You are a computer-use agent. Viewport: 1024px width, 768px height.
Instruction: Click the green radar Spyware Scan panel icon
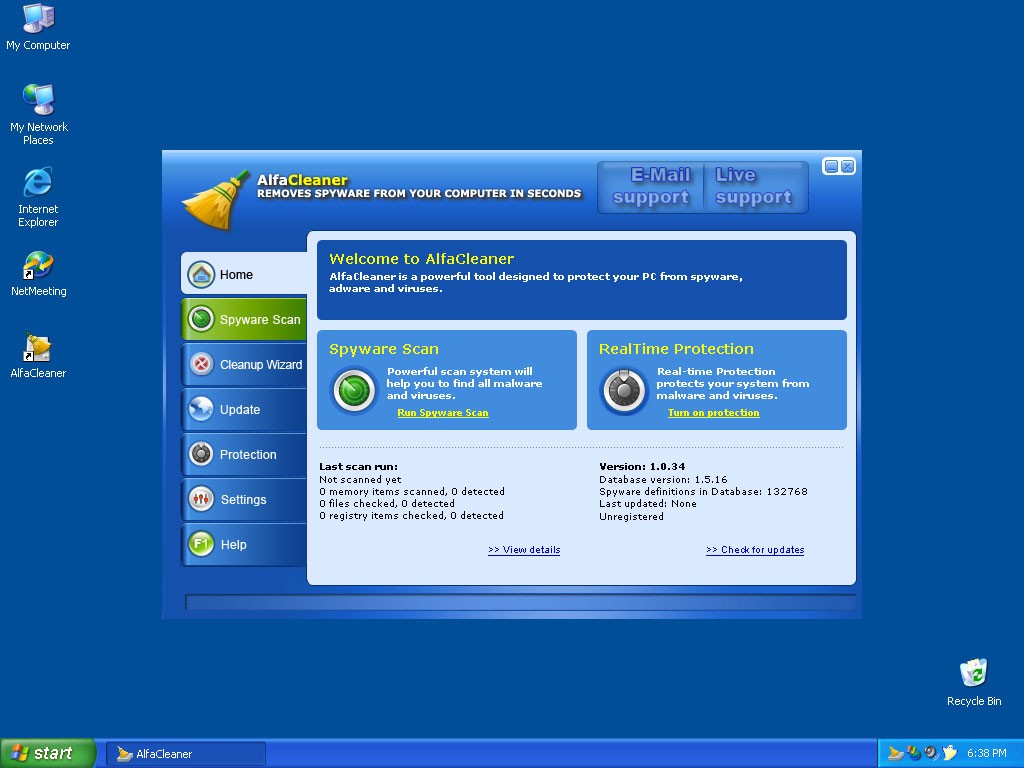353,390
